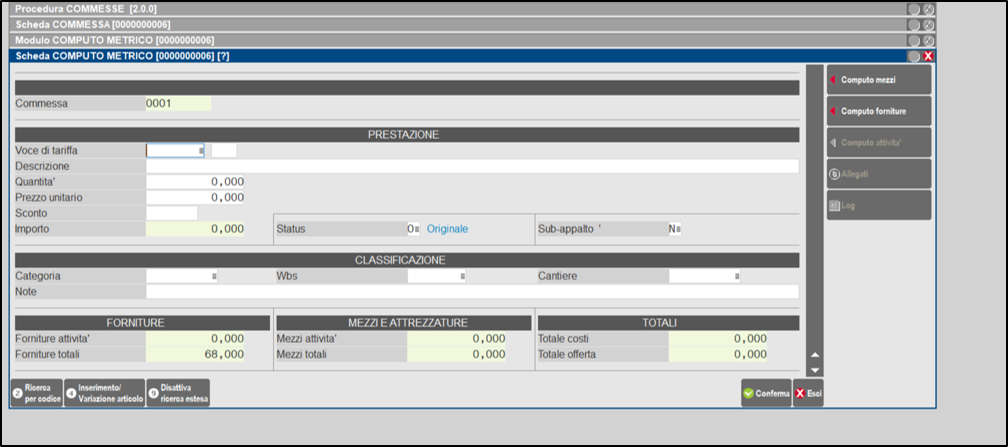1008x447 pixels.
Task: Expand the Status selection list
Action: (416, 229)
